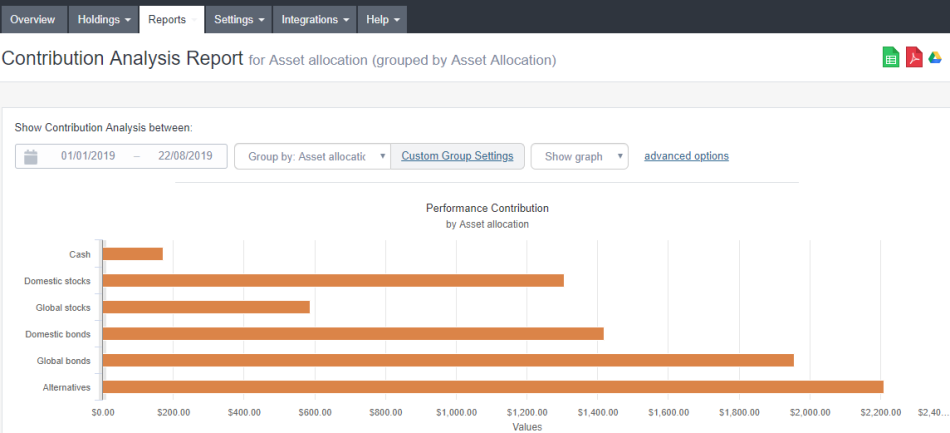Select the Reports tab
Screen dimensions: 950x433
[x=172, y=19]
